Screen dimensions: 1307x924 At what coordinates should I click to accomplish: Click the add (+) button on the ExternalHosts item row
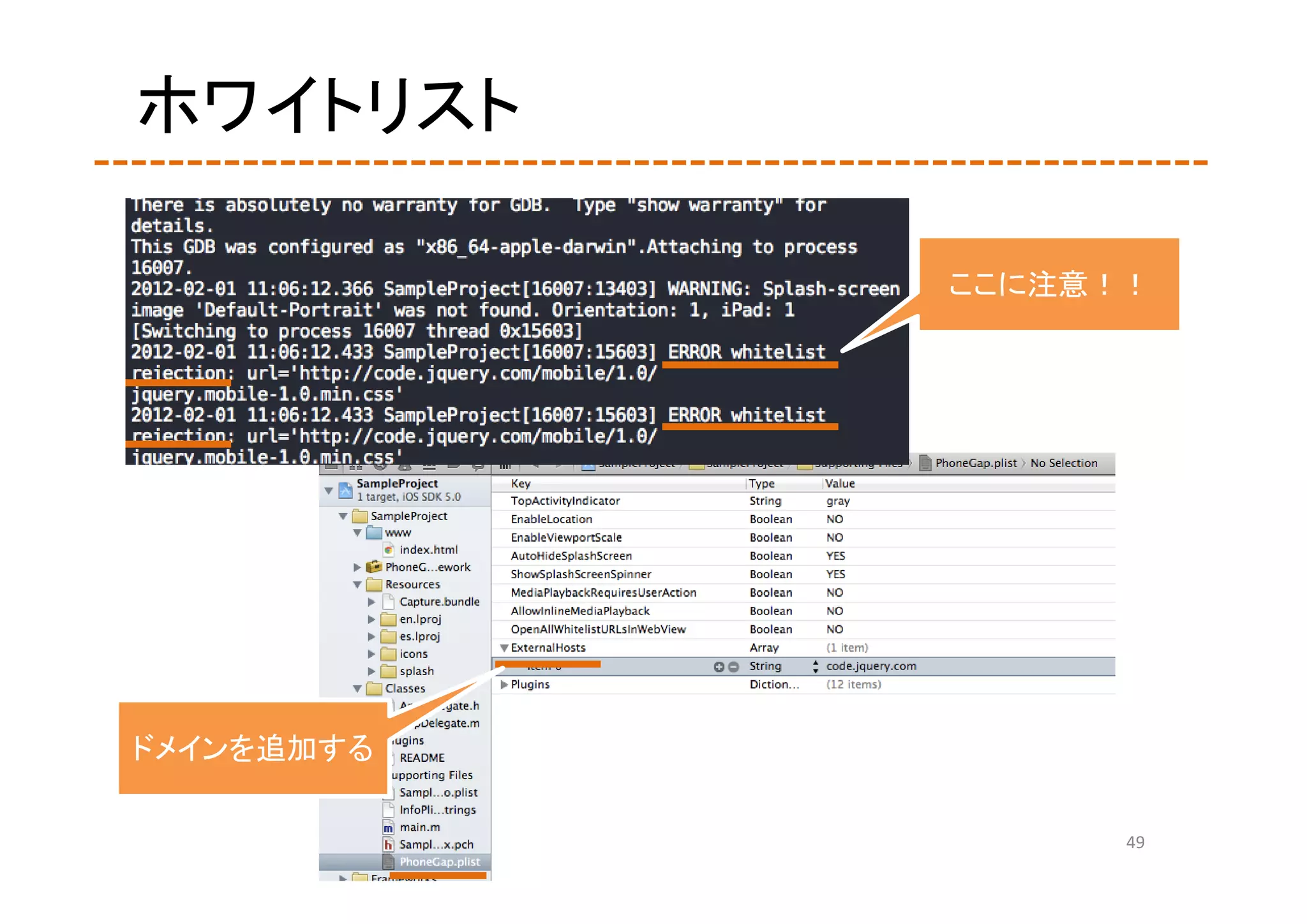tap(719, 667)
